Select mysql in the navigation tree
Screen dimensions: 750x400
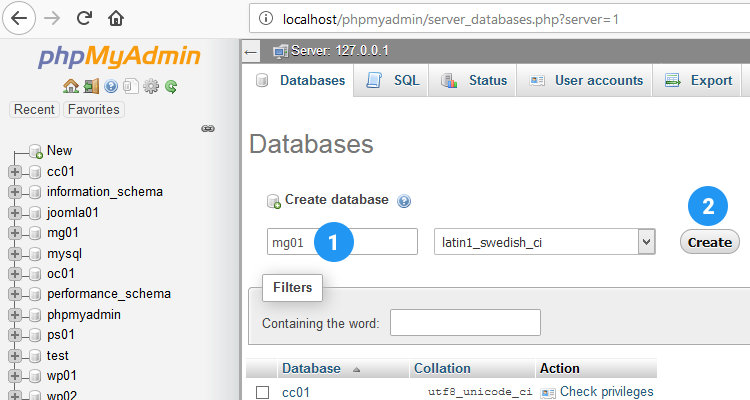click(65, 254)
